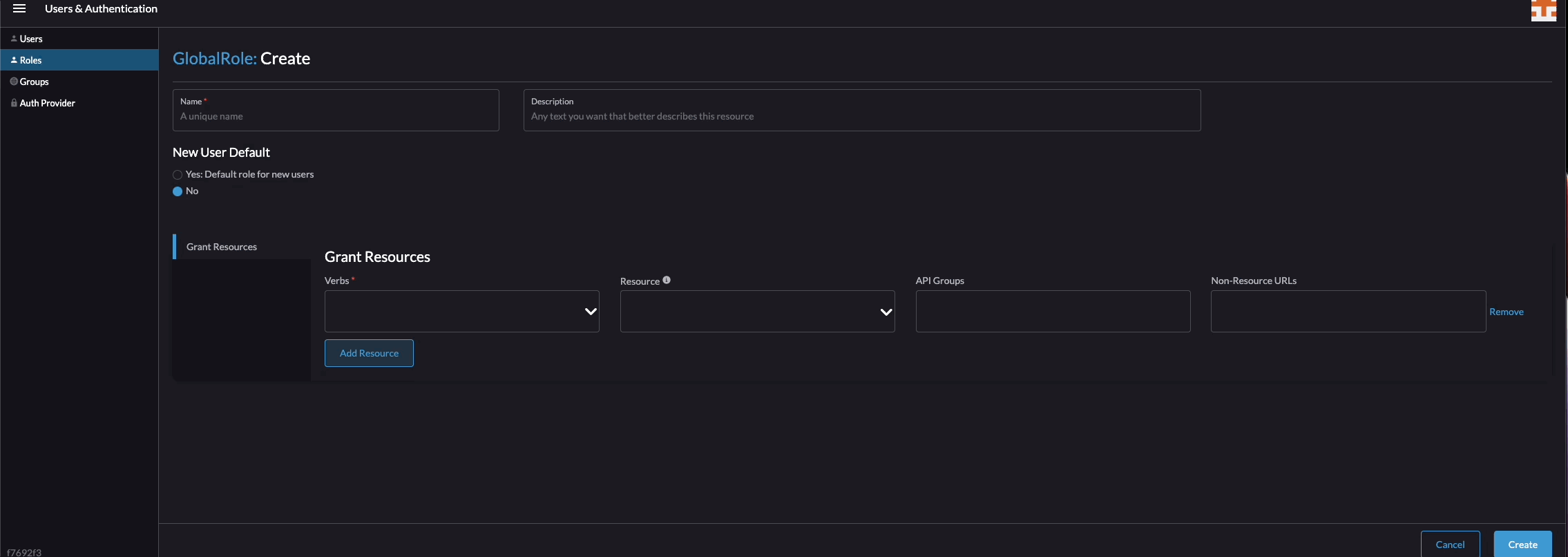
Task: Select the 'No' radio option
Action: tap(178, 191)
